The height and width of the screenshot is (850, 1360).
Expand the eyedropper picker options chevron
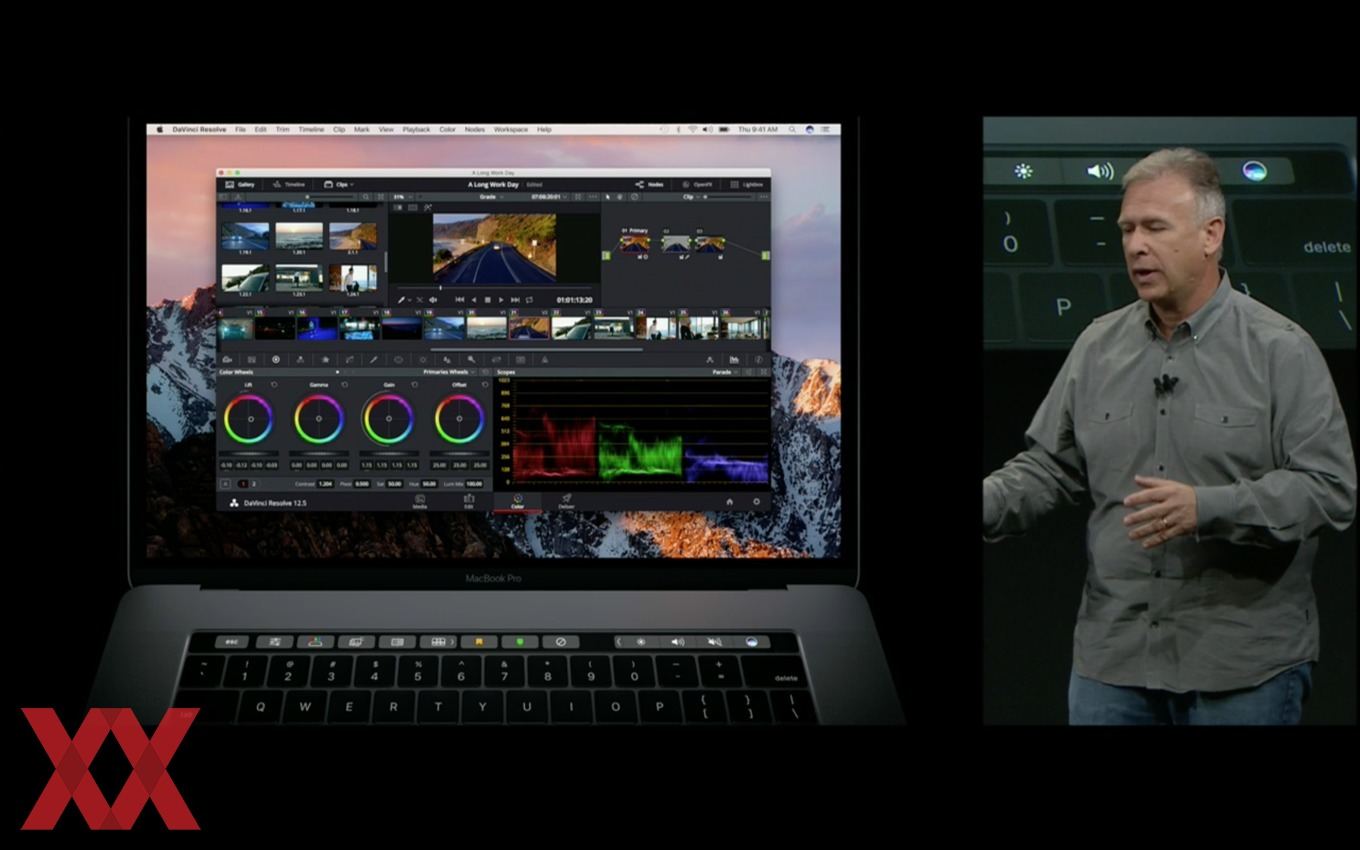[410, 300]
